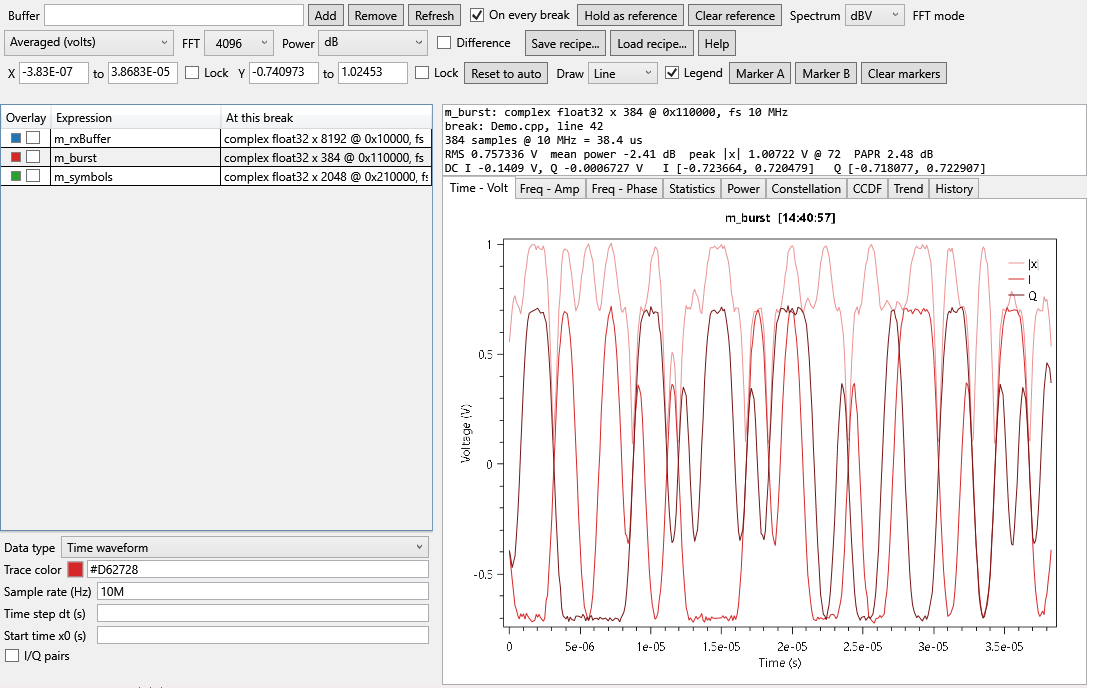1100x688 pixels.
Task: Click the Buffer name input field
Action: tap(174, 15)
